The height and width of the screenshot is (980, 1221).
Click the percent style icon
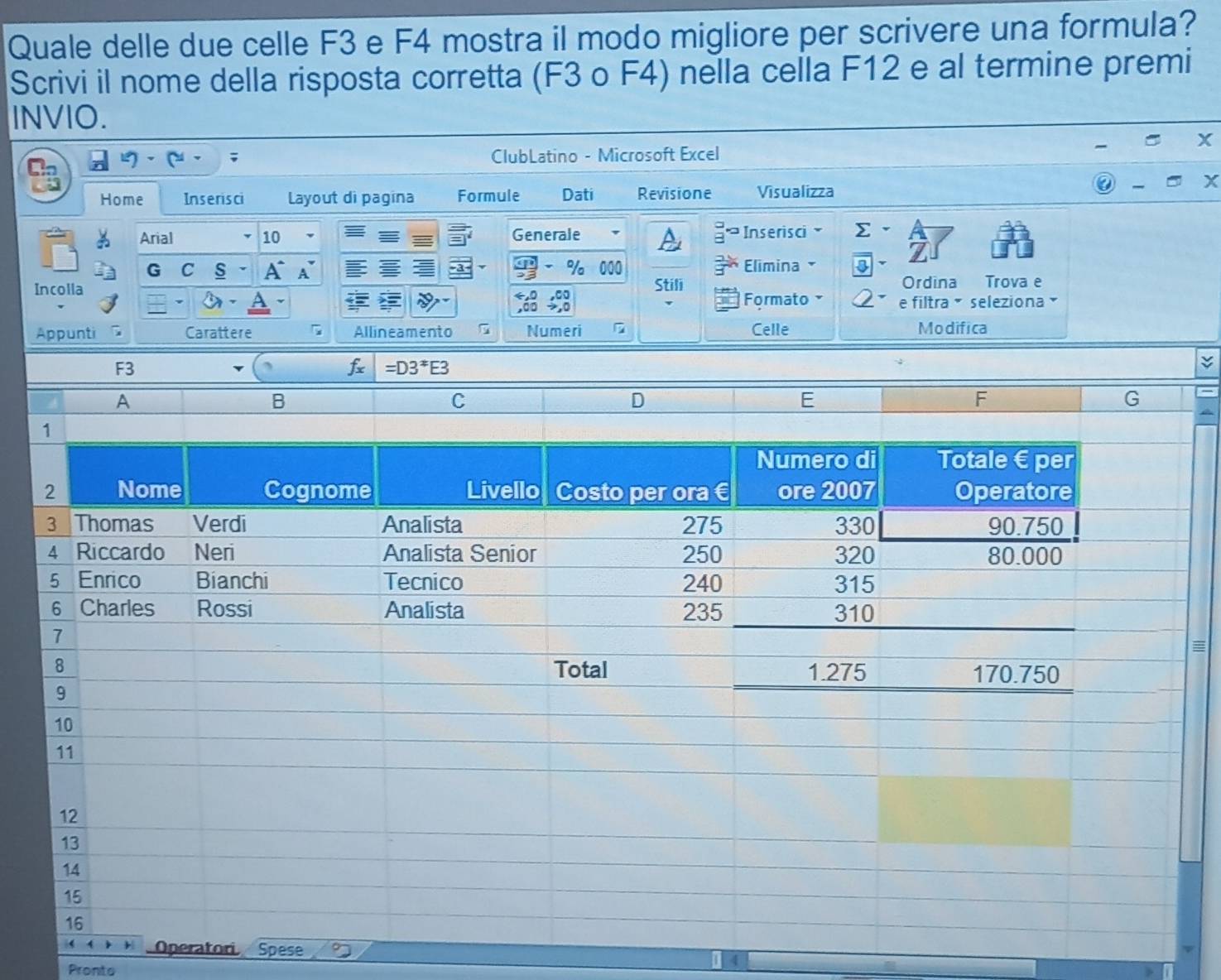click(575, 267)
